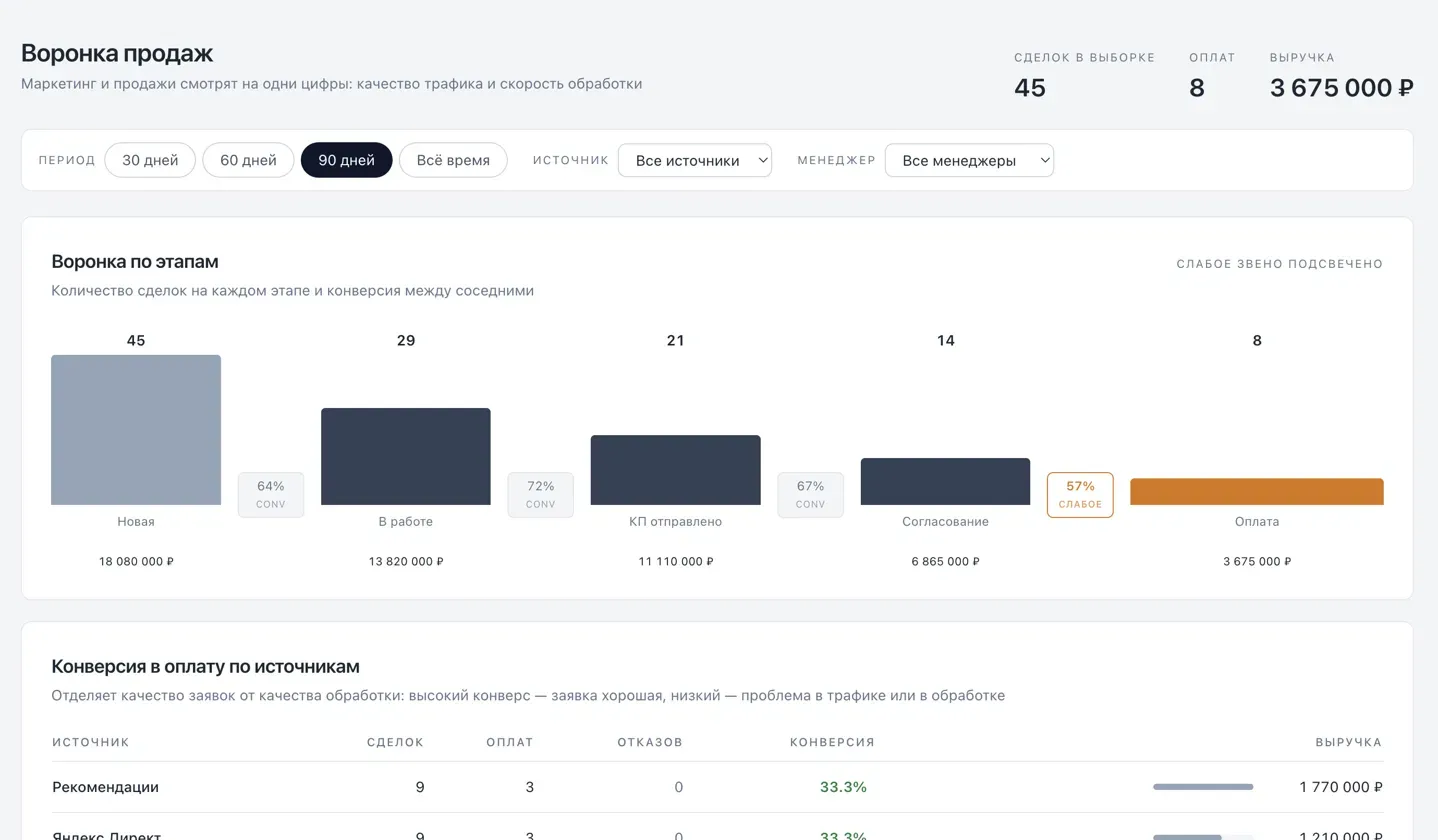
Task: Click the В работе stage bar
Action: (406, 456)
